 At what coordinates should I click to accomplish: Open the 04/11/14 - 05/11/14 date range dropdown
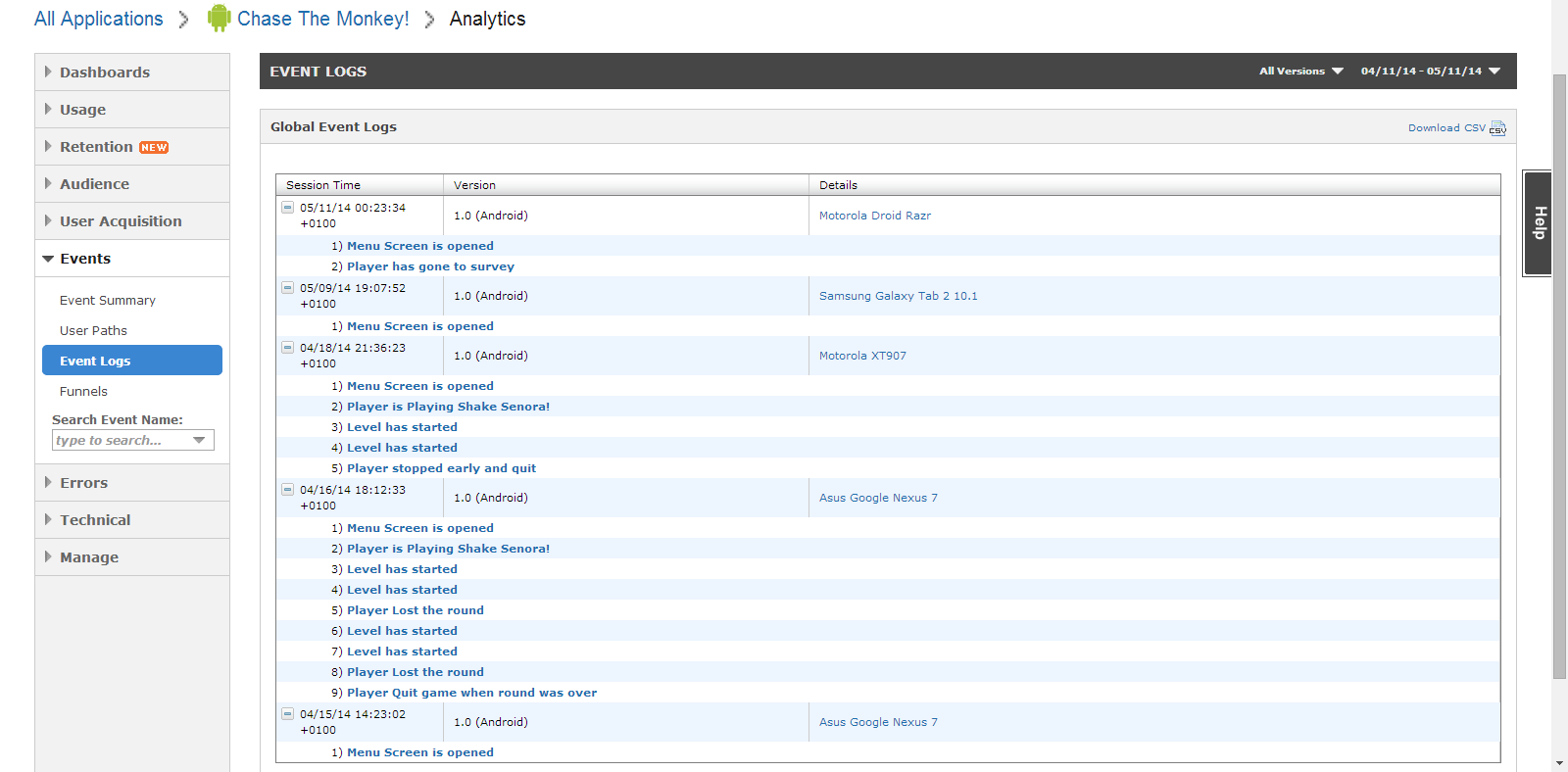tap(1430, 72)
